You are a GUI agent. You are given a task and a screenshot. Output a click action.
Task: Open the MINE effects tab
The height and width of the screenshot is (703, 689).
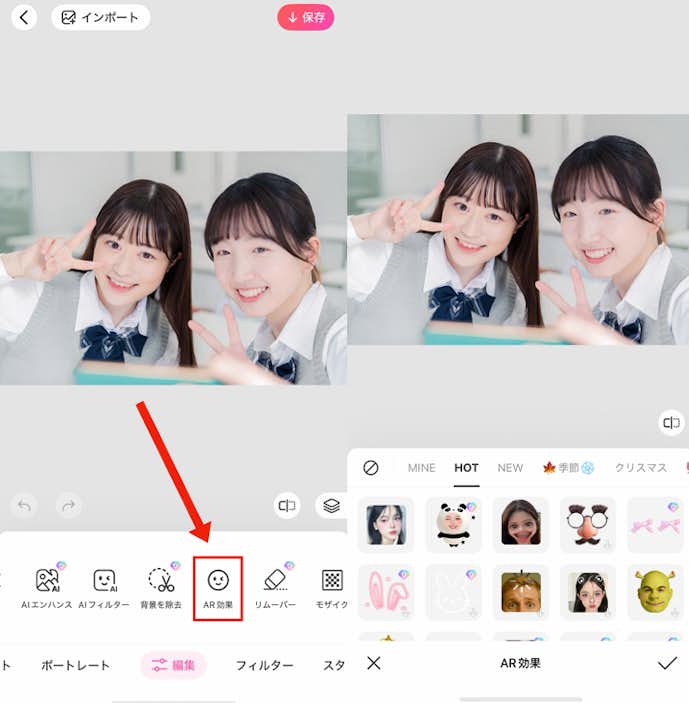[421, 468]
